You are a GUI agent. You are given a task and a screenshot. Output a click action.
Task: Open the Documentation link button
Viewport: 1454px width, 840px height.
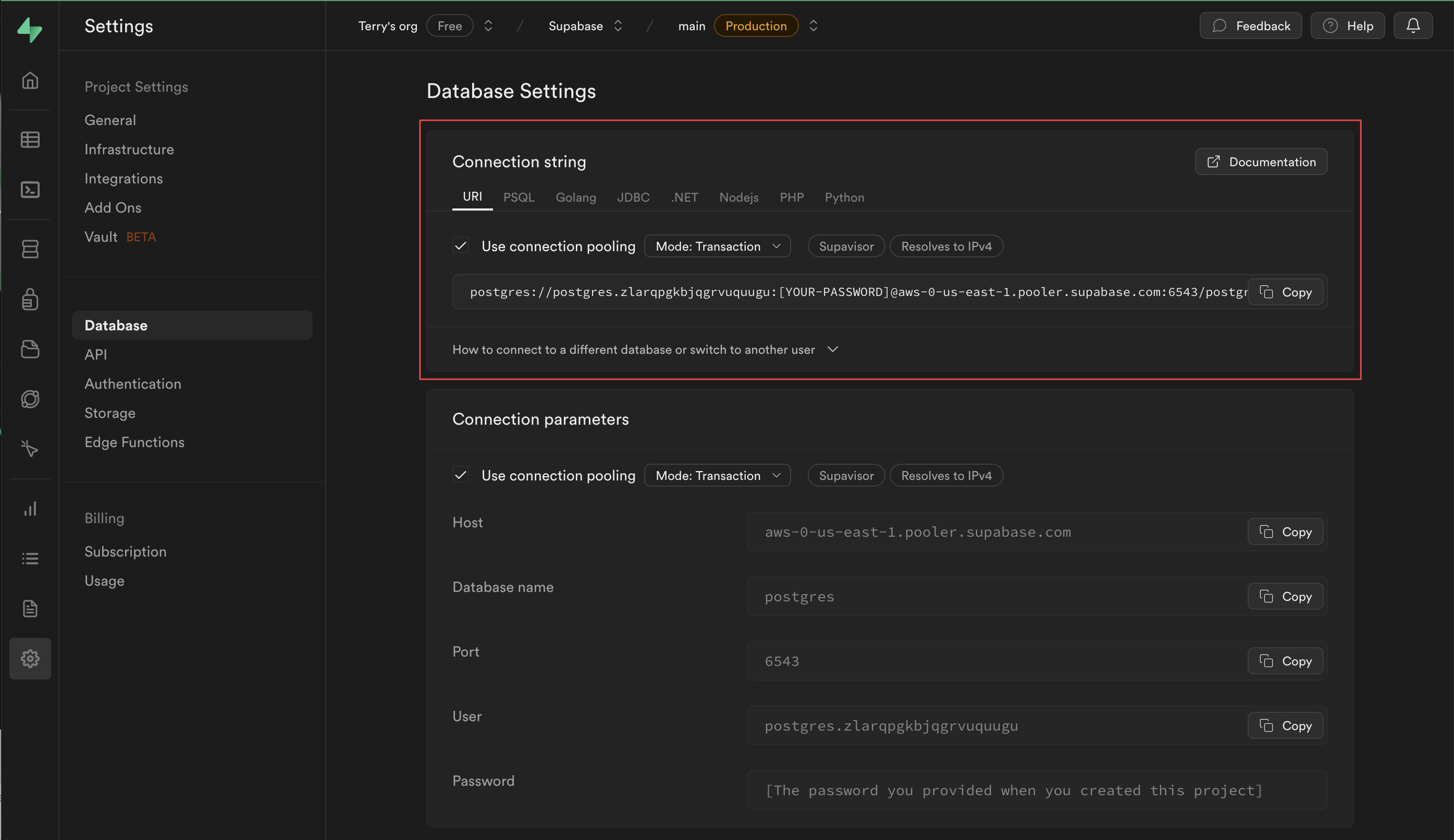click(1261, 162)
